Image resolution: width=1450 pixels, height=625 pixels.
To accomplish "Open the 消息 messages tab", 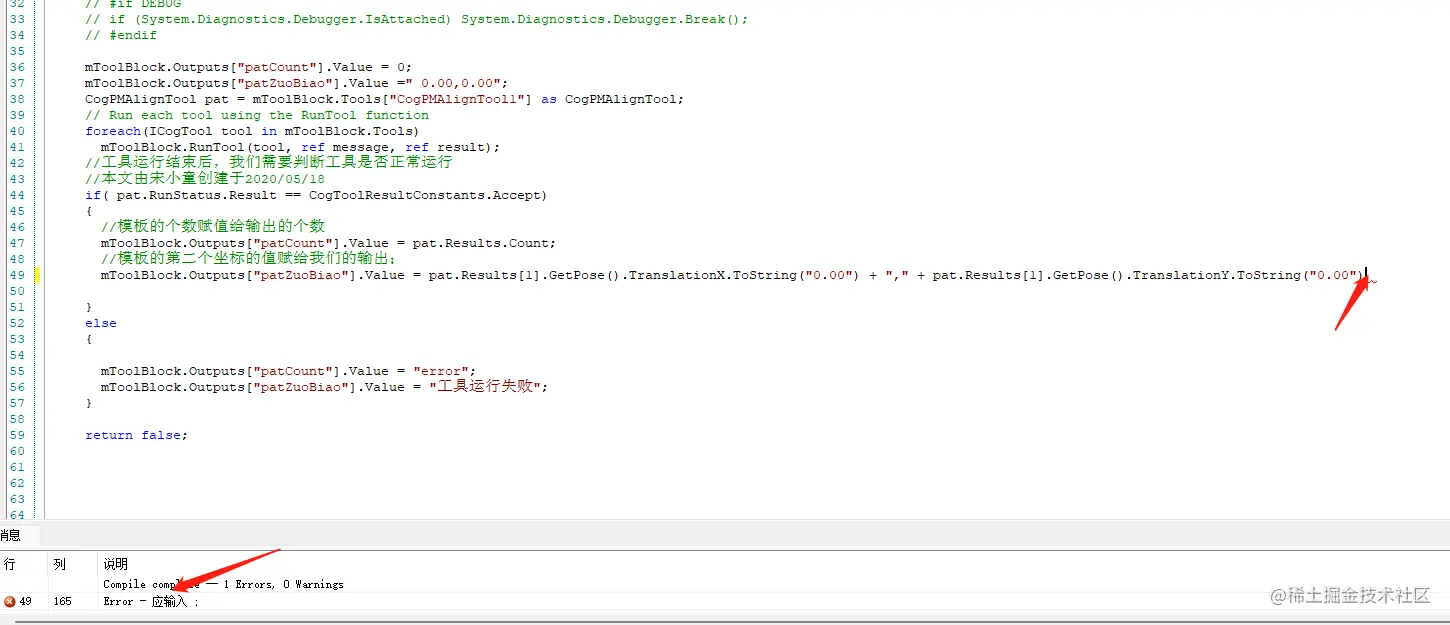I will [x=10, y=535].
